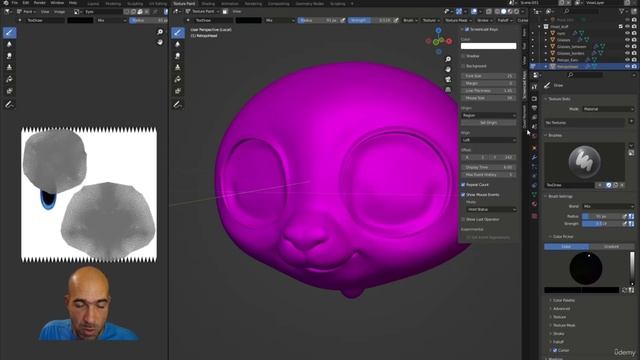Toggle the Repeat Count checkbox
640x360 pixels.
point(463,185)
